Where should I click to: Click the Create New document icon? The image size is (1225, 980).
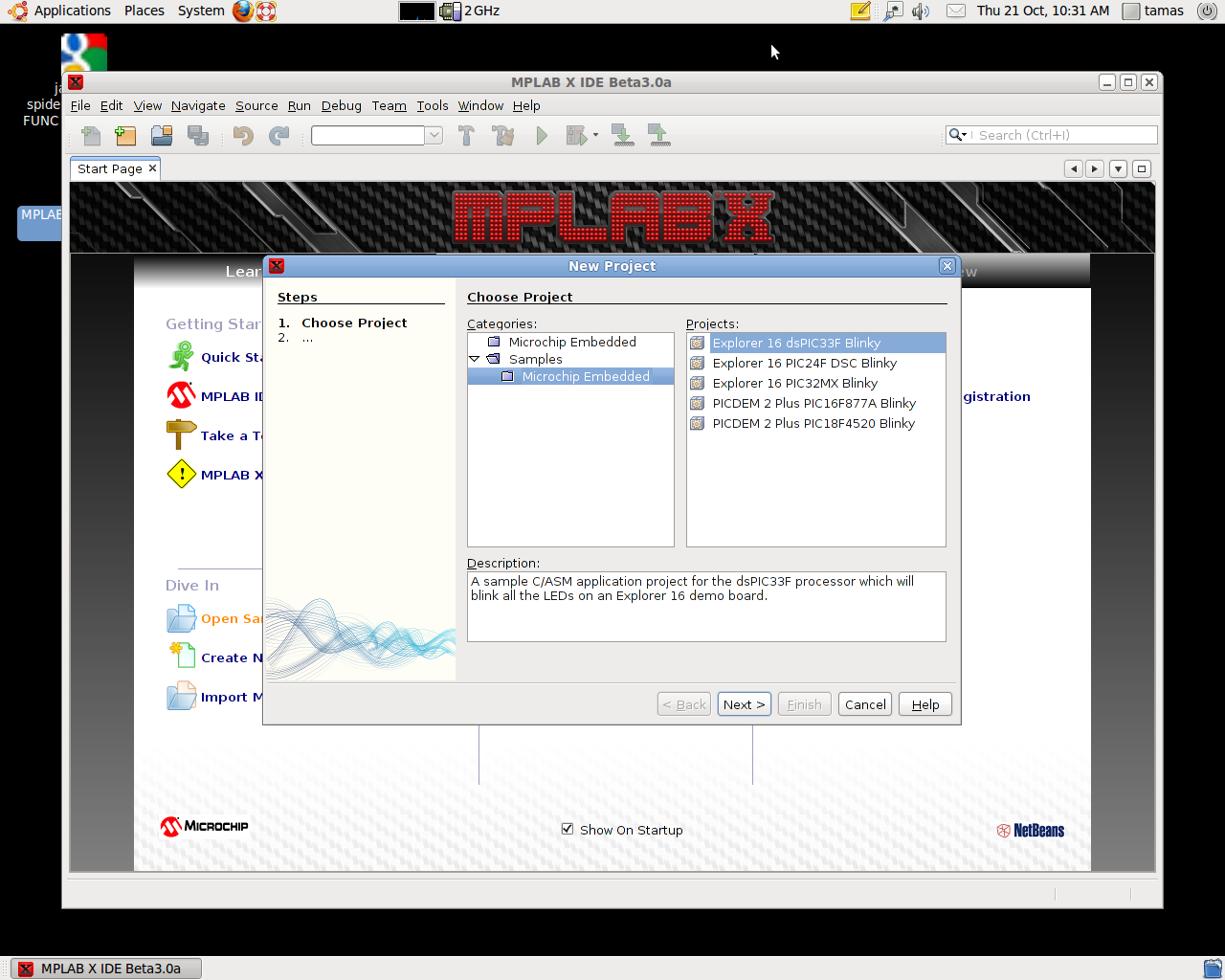click(x=182, y=657)
